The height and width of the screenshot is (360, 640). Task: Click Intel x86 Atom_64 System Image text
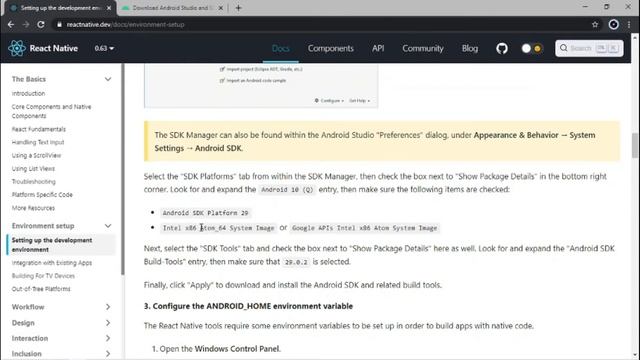(x=218, y=228)
